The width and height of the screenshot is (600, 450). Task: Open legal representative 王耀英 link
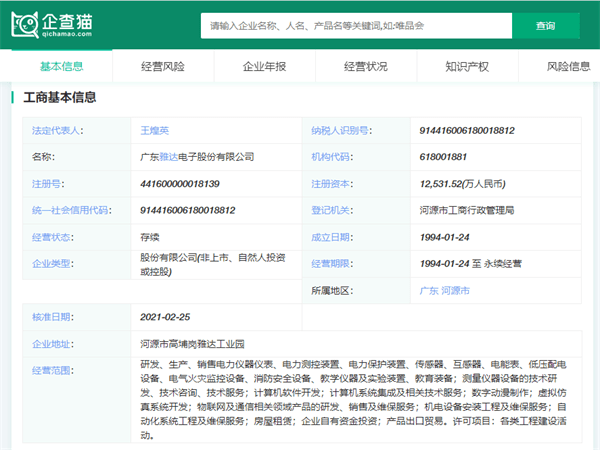156,130
